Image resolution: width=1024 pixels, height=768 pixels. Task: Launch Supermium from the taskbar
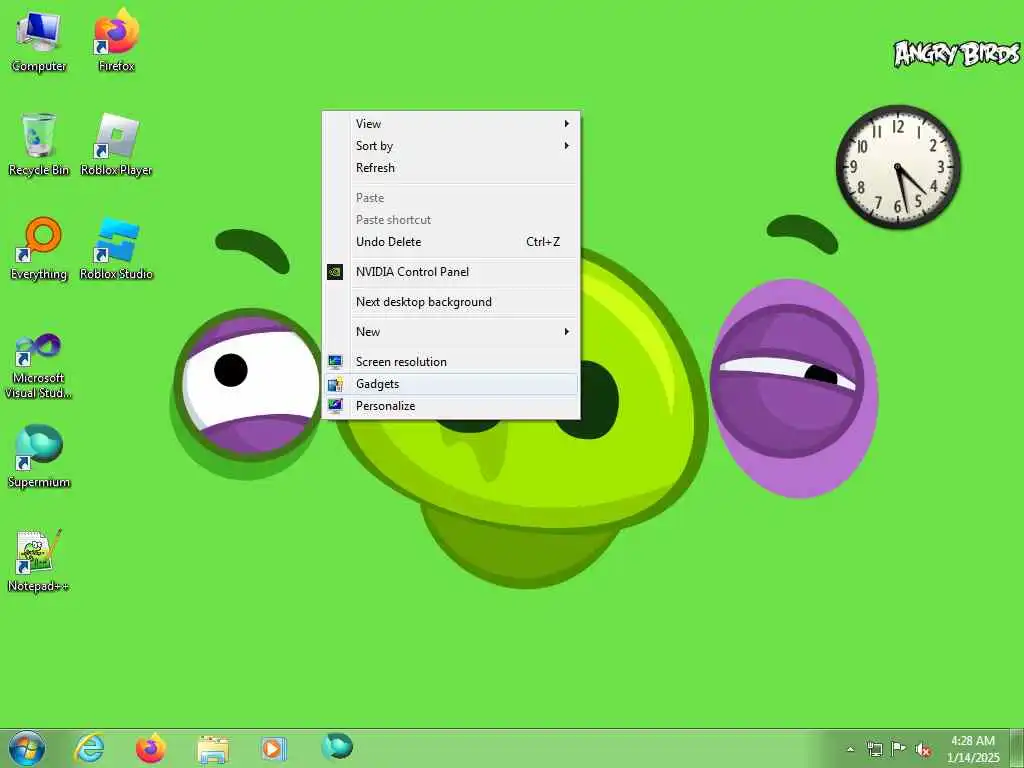337,746
